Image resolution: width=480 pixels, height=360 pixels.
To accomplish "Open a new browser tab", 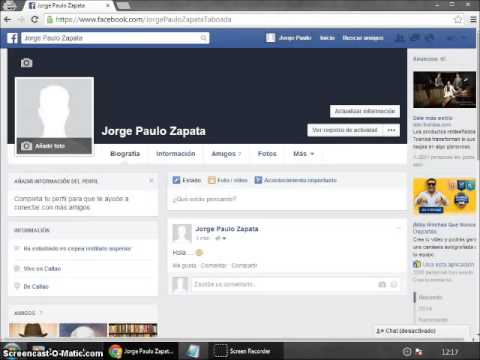I will pos(122,5).
